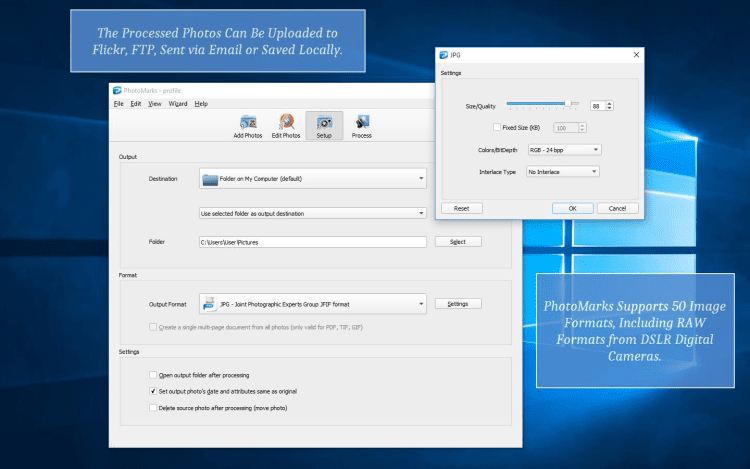Switch to the Setup step

(324, 126)
